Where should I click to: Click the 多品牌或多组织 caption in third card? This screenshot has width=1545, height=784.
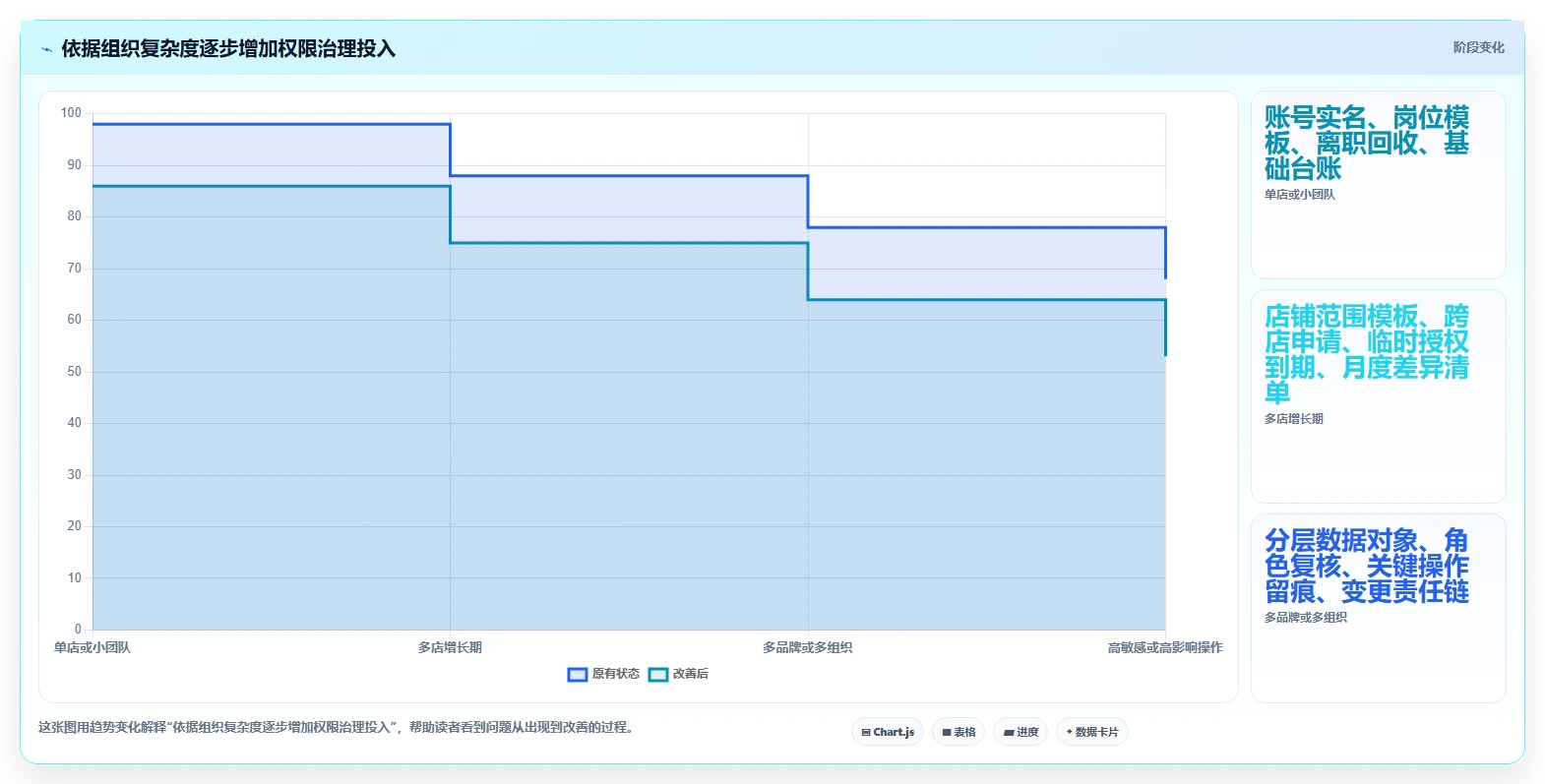coord(1306,618)
